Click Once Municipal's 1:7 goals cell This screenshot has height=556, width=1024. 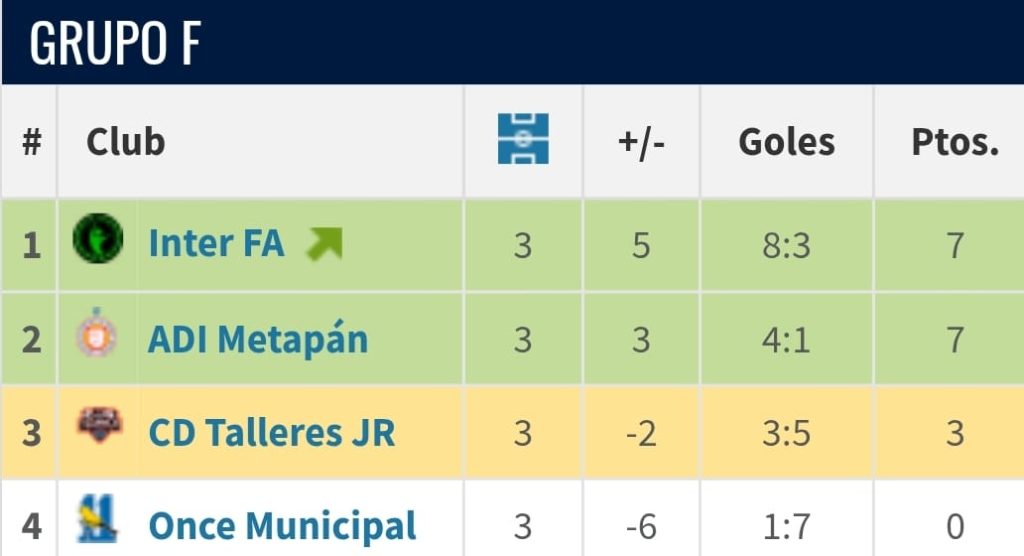[x=786, y=525]
